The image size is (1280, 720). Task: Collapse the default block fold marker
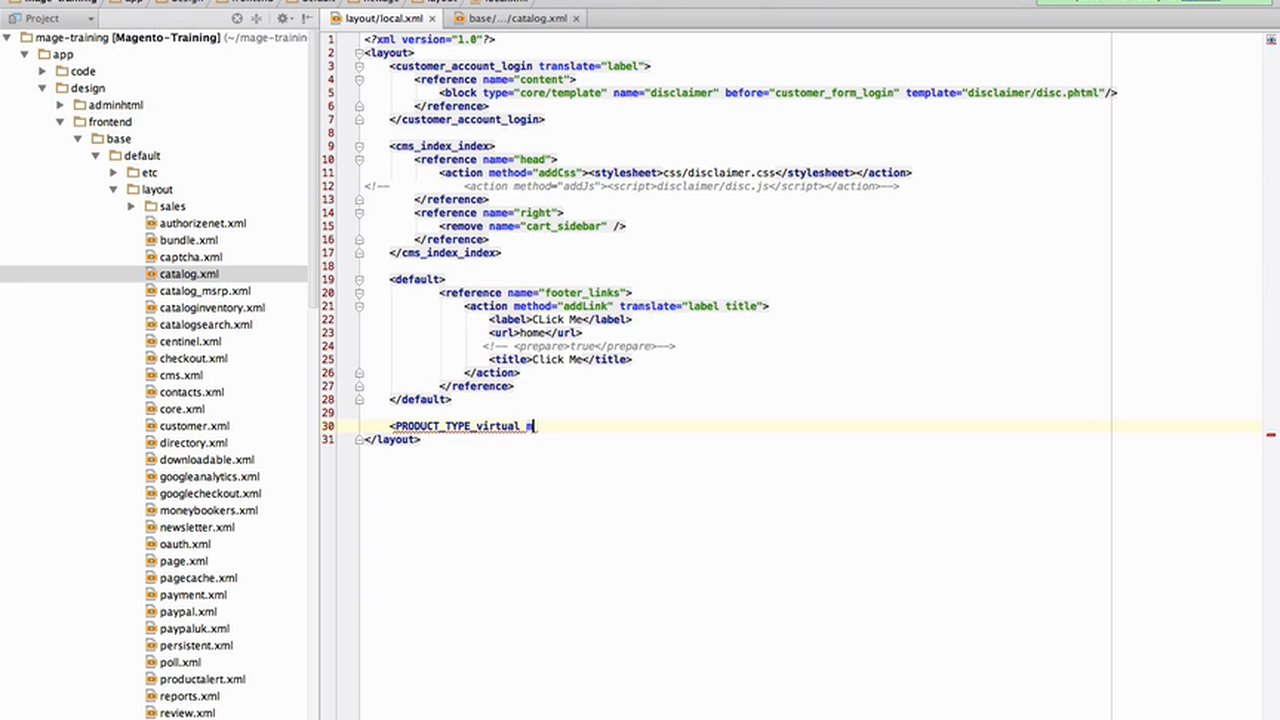click(359, 279)
